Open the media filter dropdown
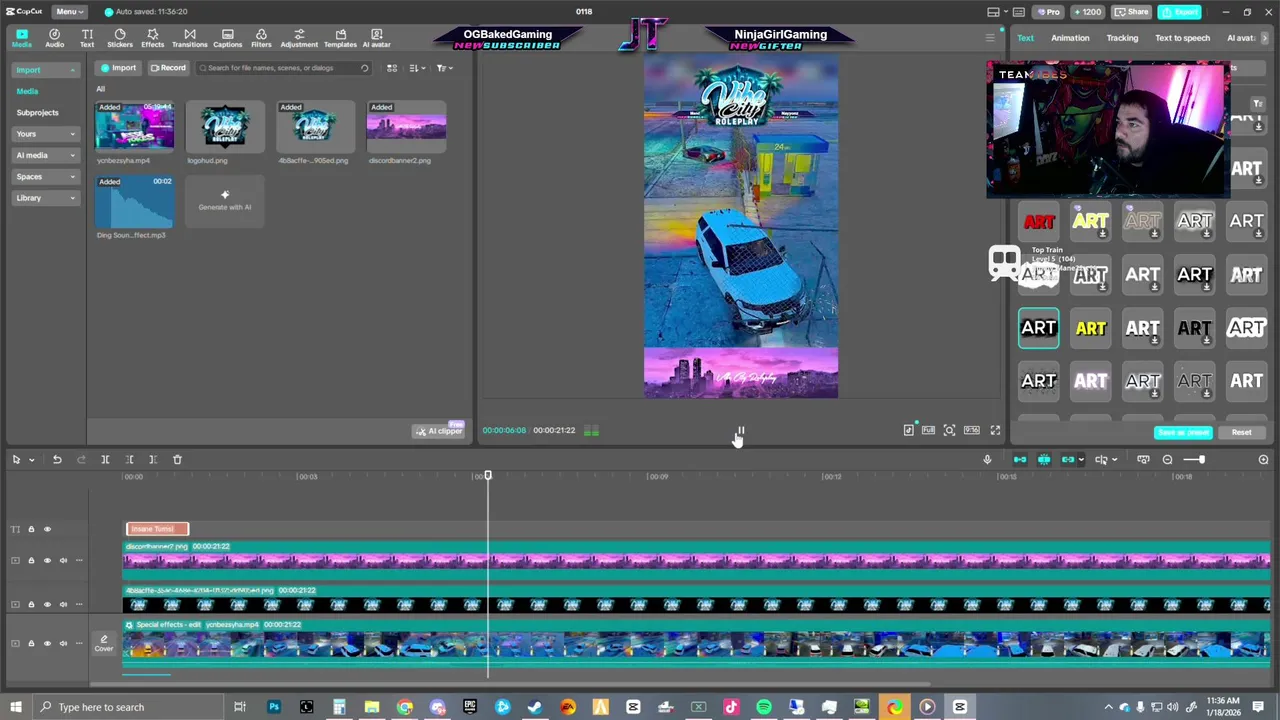This screenshot has width=1280, height=720. click(x=445, y=68)
